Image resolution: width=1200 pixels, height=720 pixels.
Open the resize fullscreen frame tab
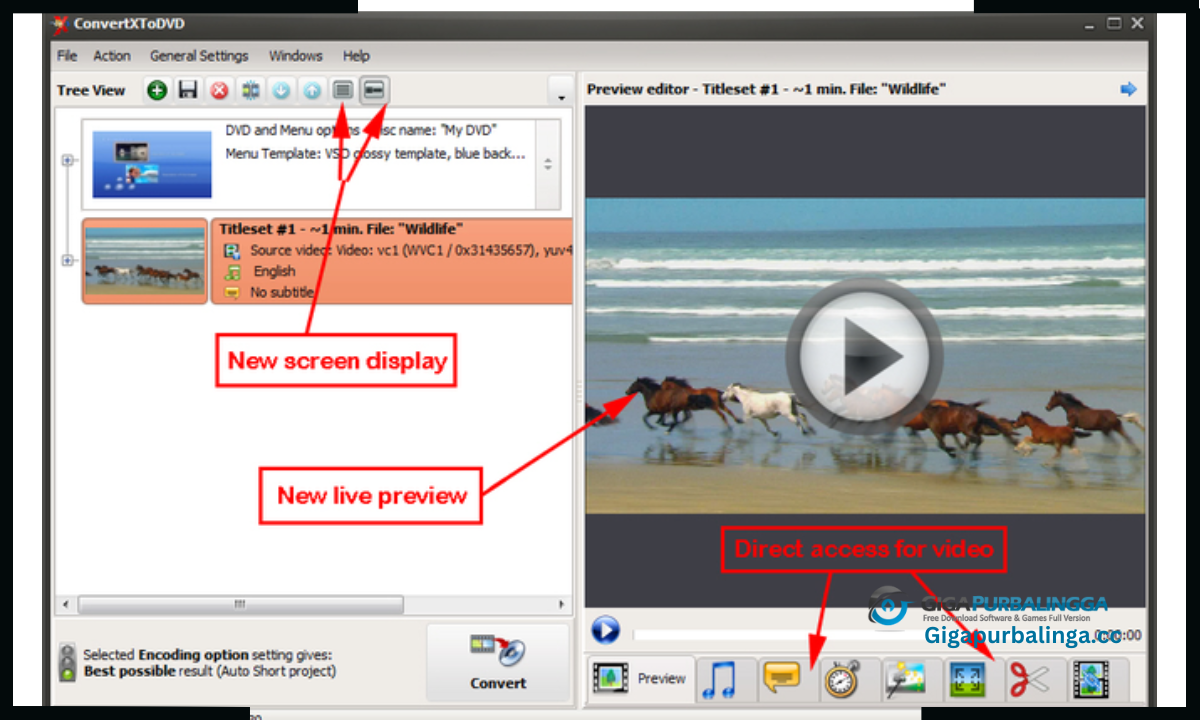(967, 680)
